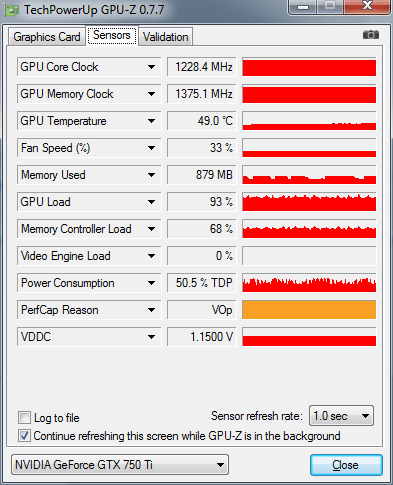
Task: Expand the PerfCap Reason dropdown
Action: point(89,310)
